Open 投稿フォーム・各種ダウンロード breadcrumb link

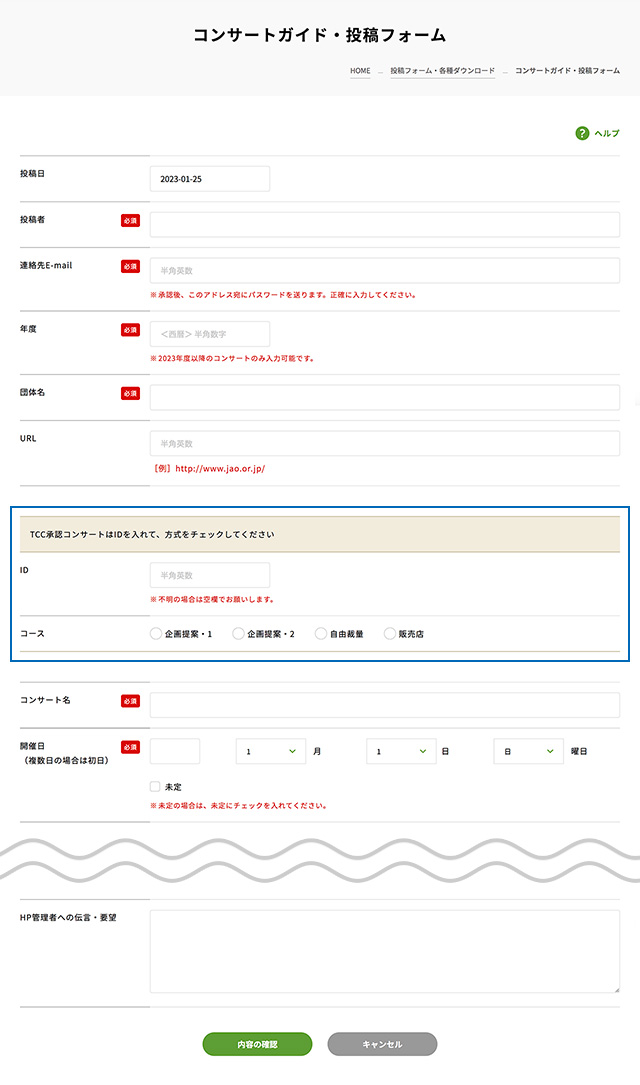pos(442,72)
